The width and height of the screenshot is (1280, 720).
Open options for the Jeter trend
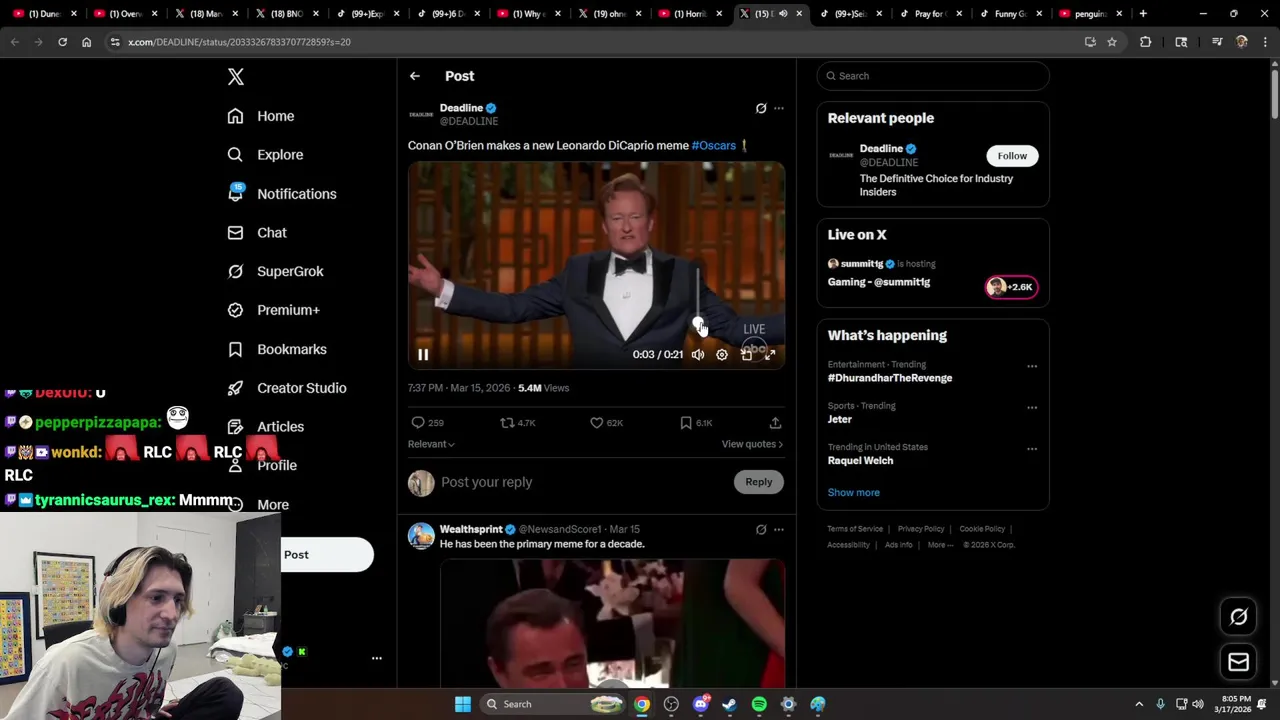pos(1032,407)
